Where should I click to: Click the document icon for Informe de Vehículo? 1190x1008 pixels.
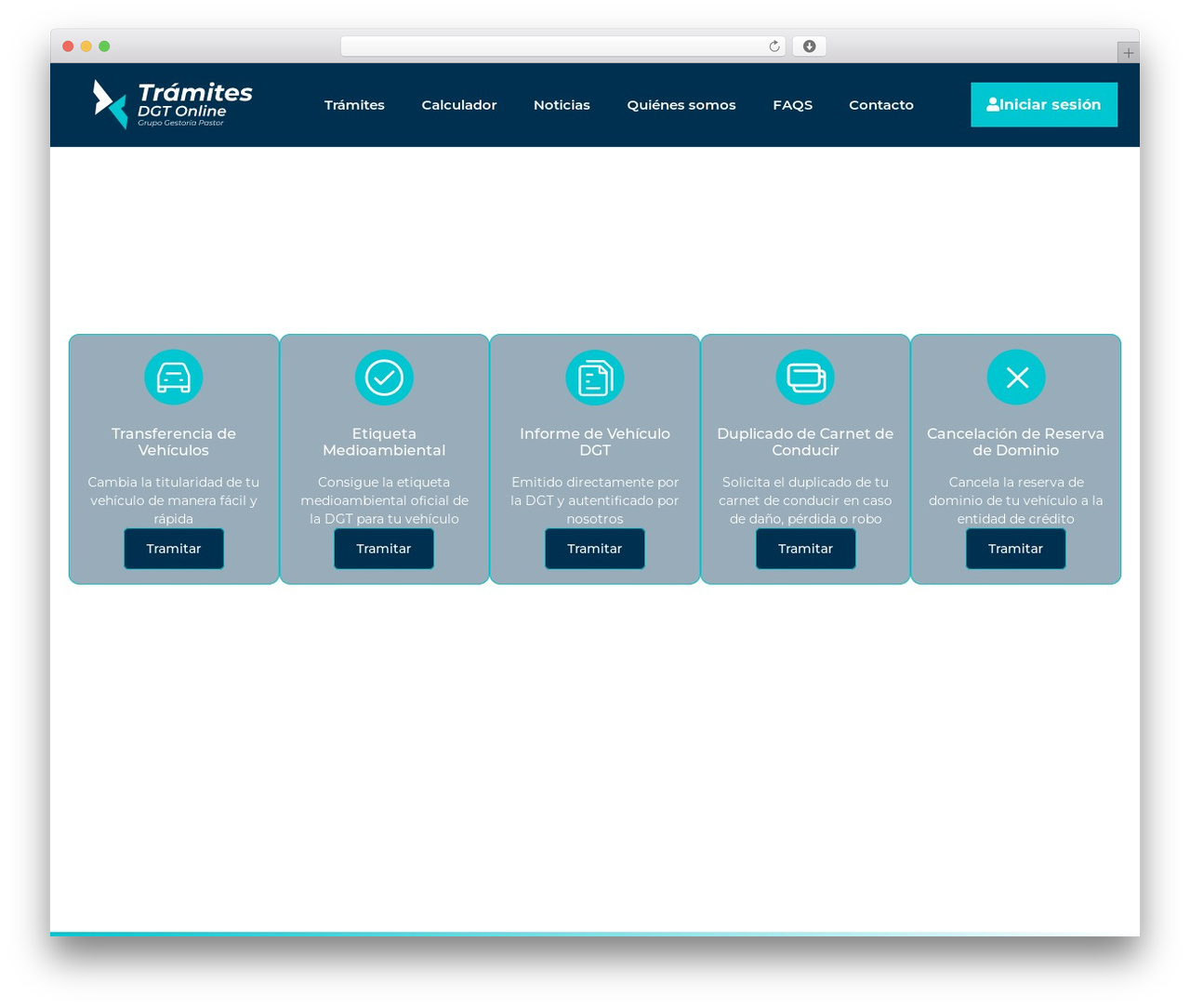595,378
